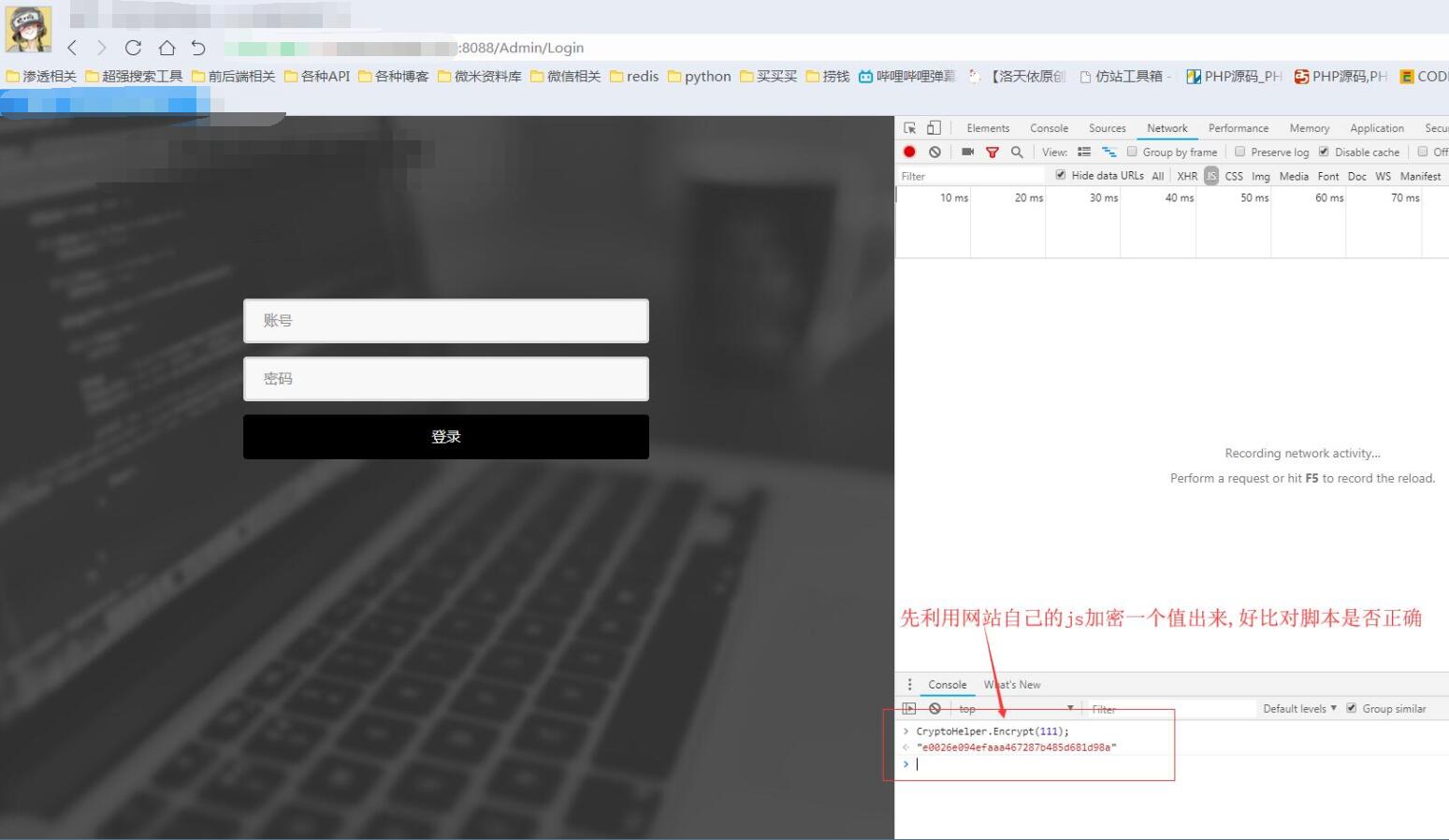Filter network requests by Media
This screenshot has width=1449, height=840.
tap(1294, 176)
